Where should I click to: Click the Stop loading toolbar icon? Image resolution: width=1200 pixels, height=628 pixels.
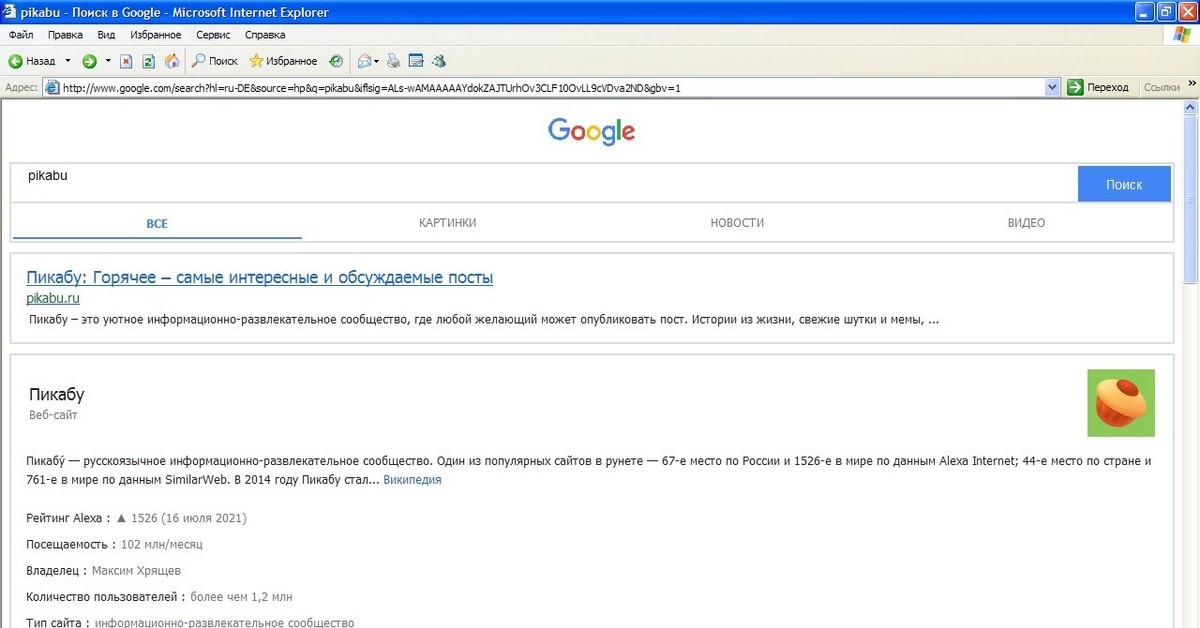click(x=126, y=61)
